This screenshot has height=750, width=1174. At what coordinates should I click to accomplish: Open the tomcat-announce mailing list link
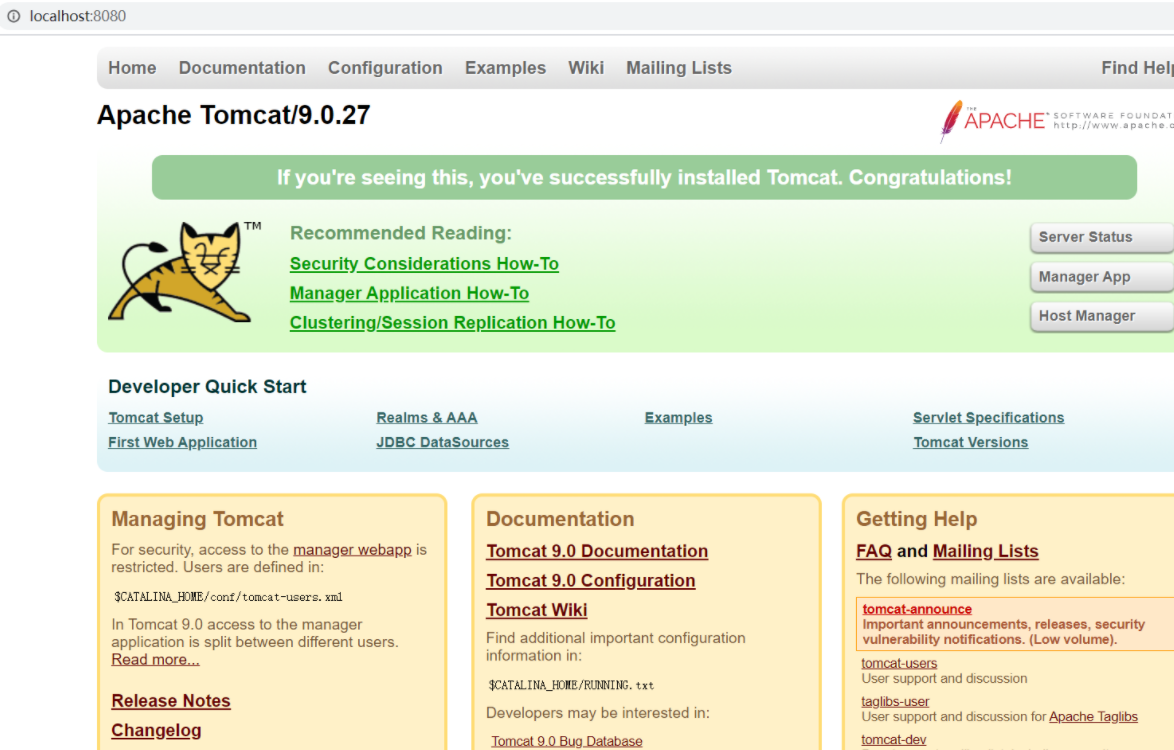click(916, 609)
